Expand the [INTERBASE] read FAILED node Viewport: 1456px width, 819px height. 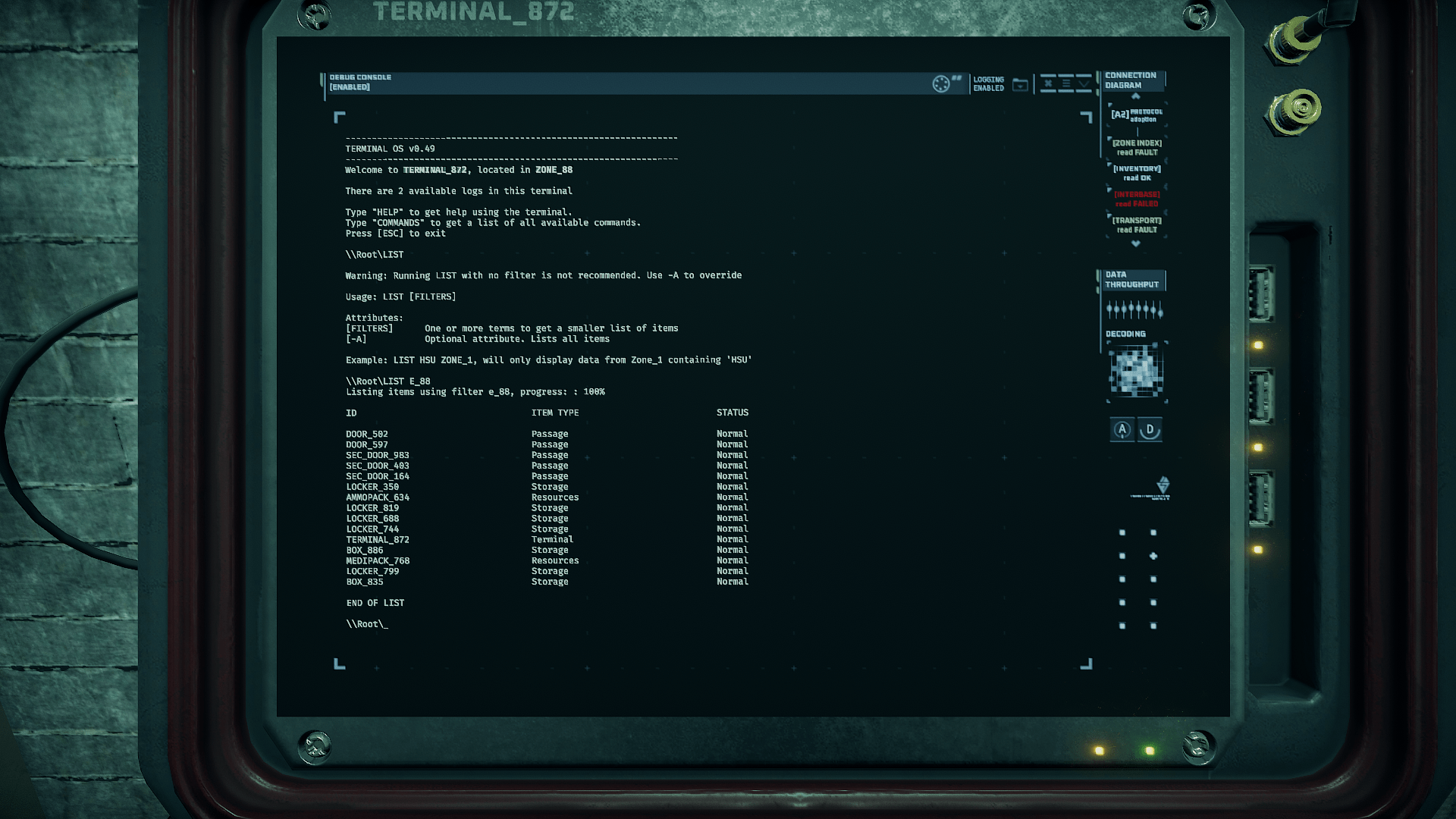pyautogui.click(x=1136, y=199)
